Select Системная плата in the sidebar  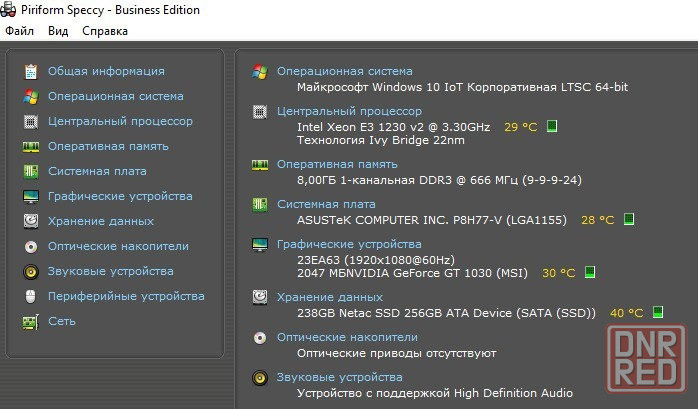97,172
